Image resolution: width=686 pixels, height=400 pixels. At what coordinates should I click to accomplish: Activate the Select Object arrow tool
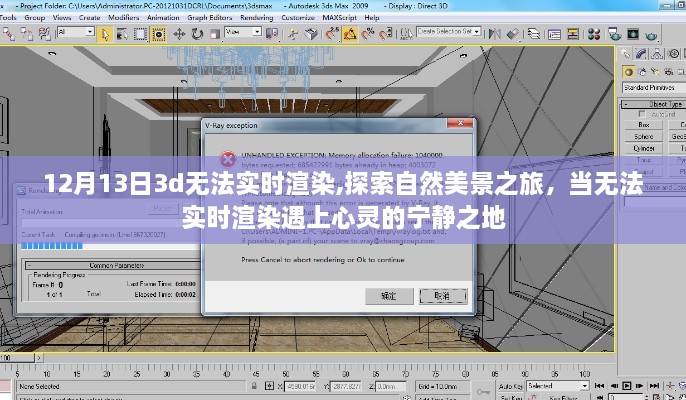tap(105, 34)
